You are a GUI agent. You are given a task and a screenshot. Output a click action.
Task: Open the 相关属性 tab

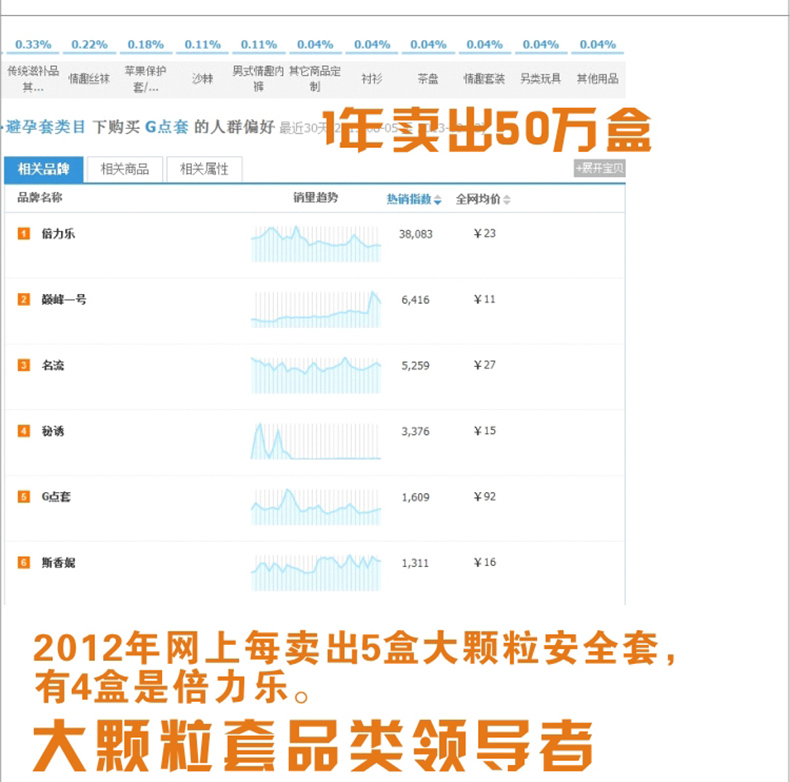pyautogui.click(x=204, y=169)
